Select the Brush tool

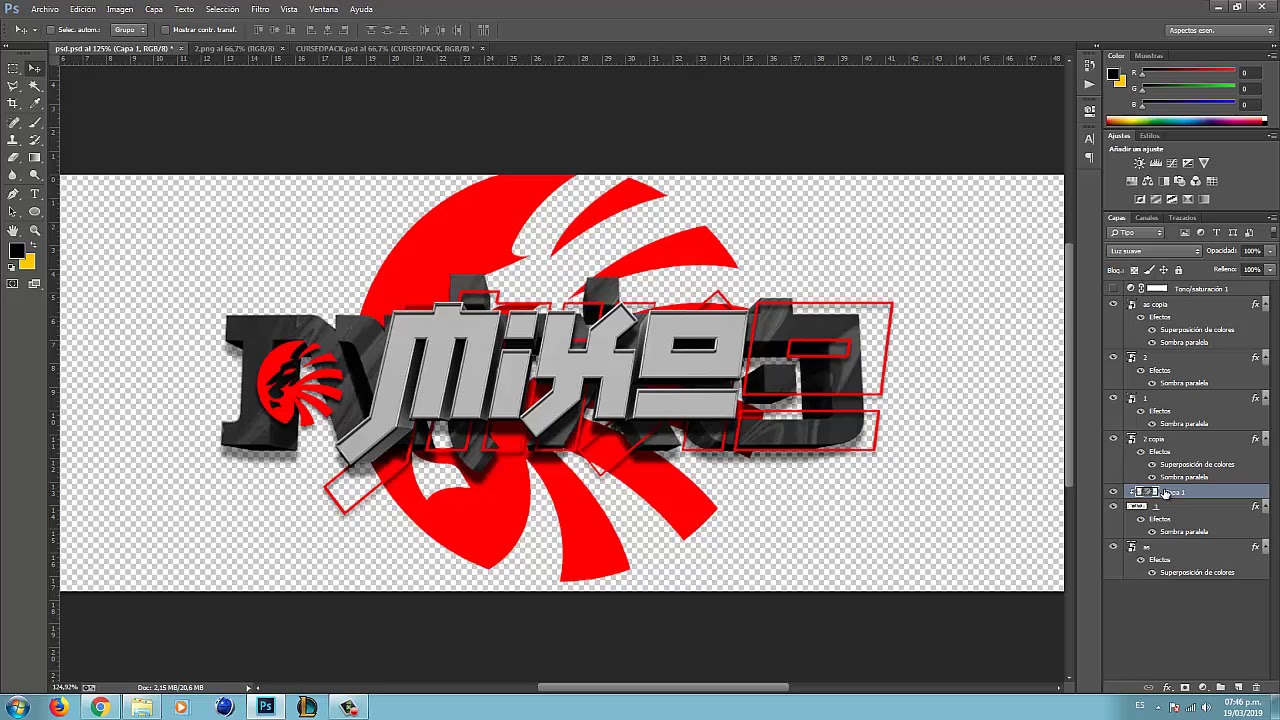pyautogui.click(x=34, y=122)
